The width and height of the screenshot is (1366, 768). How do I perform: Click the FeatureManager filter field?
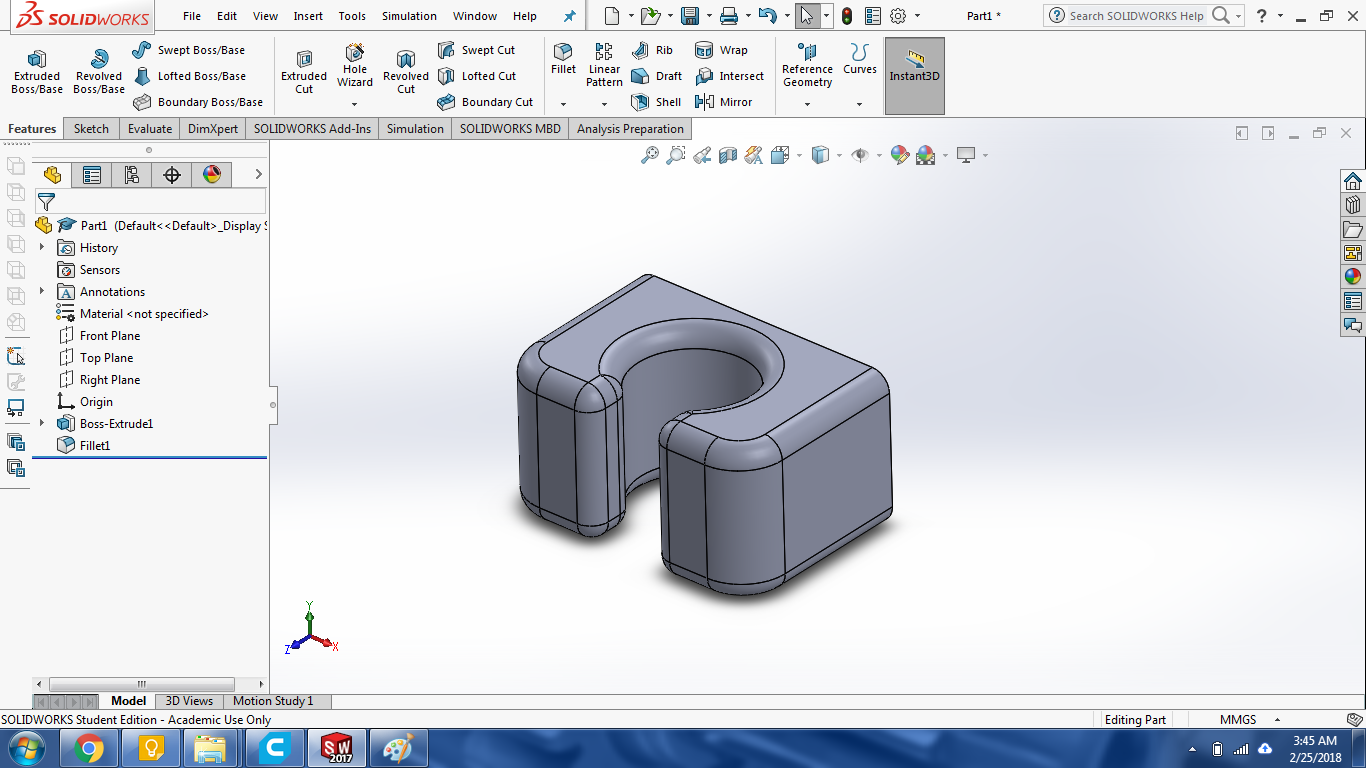(x=151, y=201)
